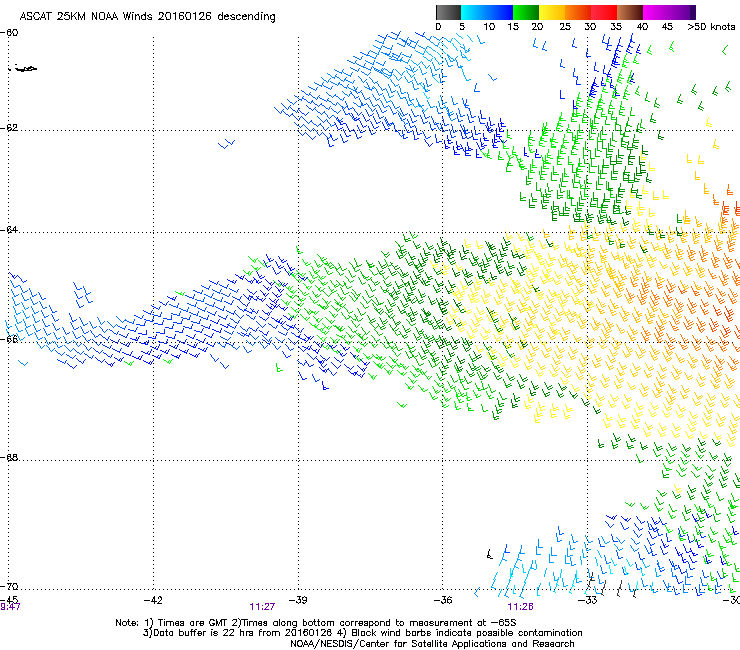Image resolution: width=740 pixels, height=650 pixels.
Task: Click the '-62' latitude label
Action: [x=9, y=128]
